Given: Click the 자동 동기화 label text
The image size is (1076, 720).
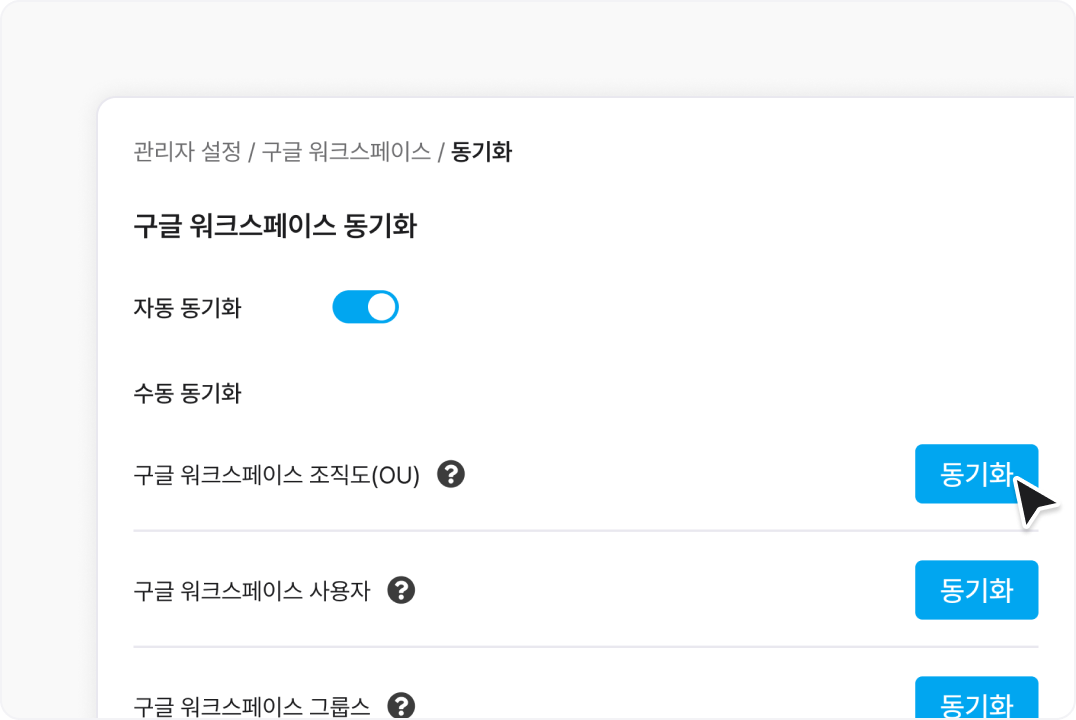Looking at the screenshot, I should coord(187,308).
